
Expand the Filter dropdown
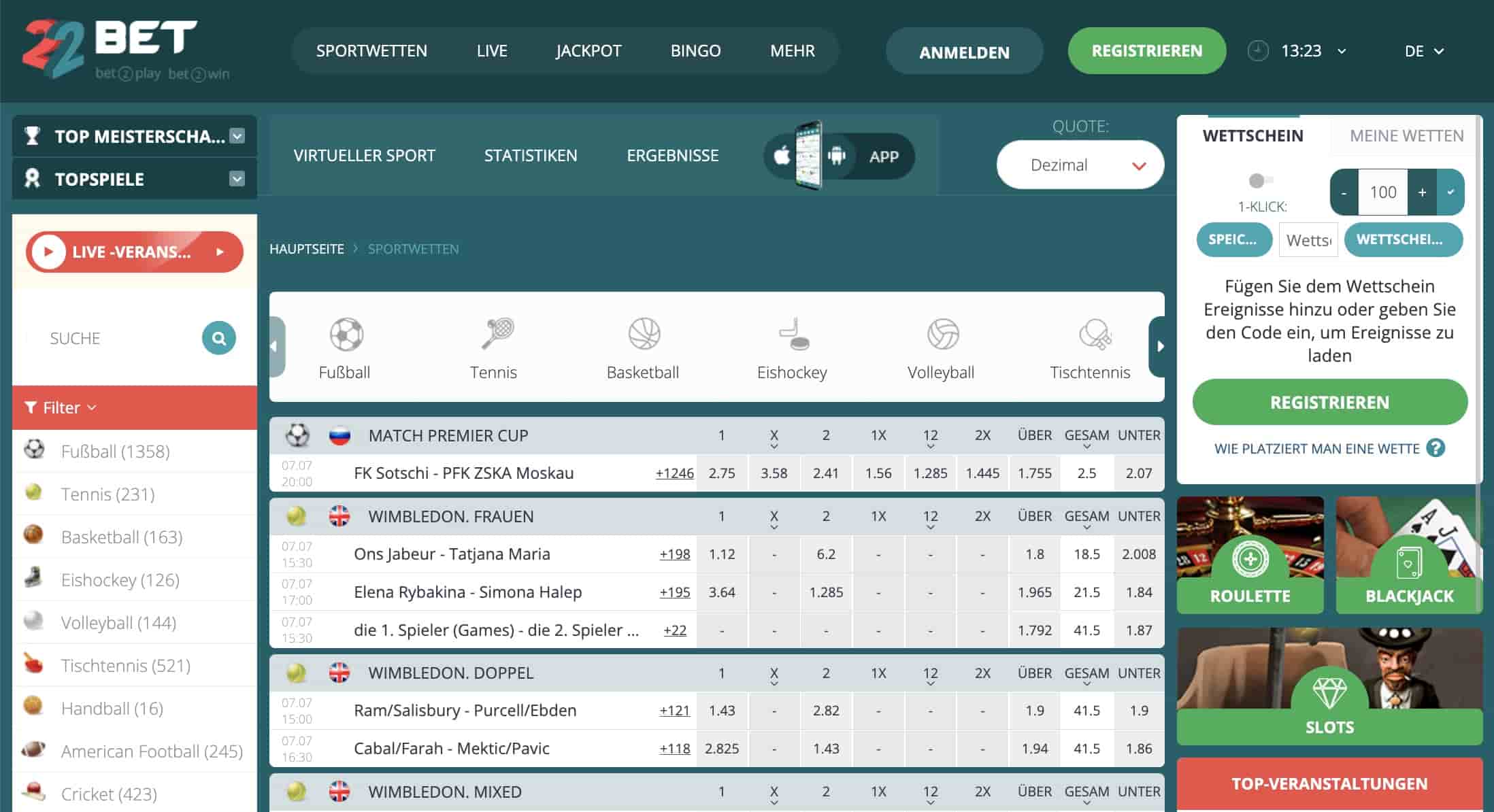point(61,407)
